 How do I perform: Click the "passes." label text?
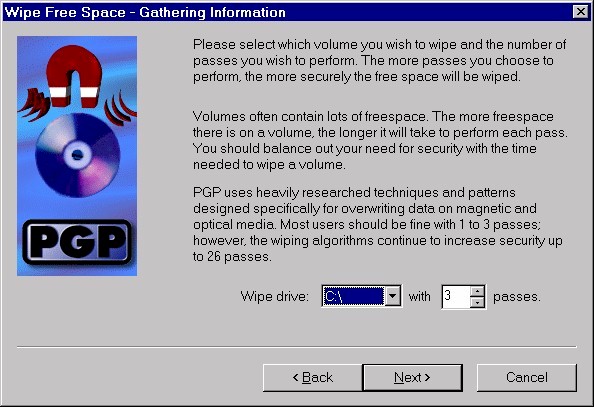pyautogui.click(x=517, y=297)
